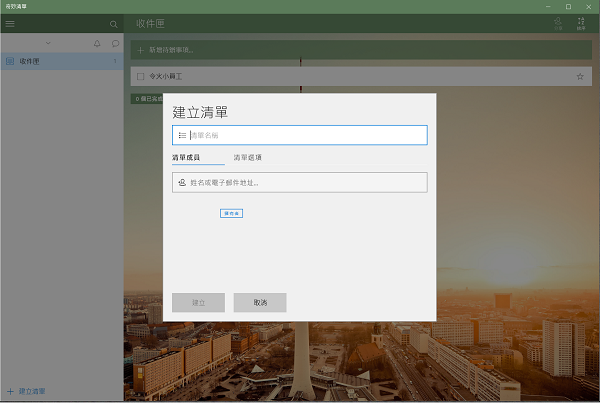Select 收件匣 in the sidebar
The height and width of the screenshot is (403, 600).
pyautogui.click(x=62, y=61)
